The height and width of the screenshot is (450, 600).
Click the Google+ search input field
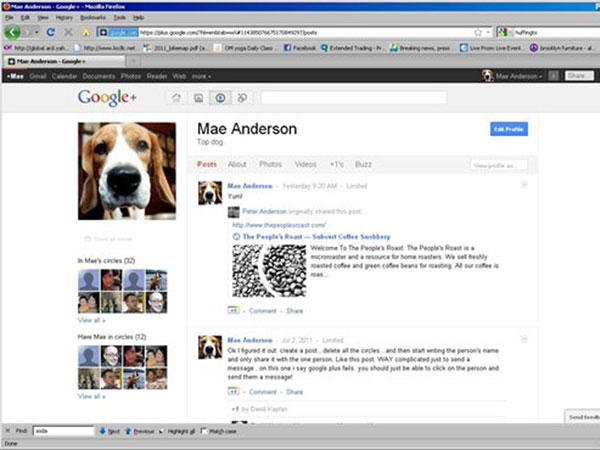coord(352,98)
